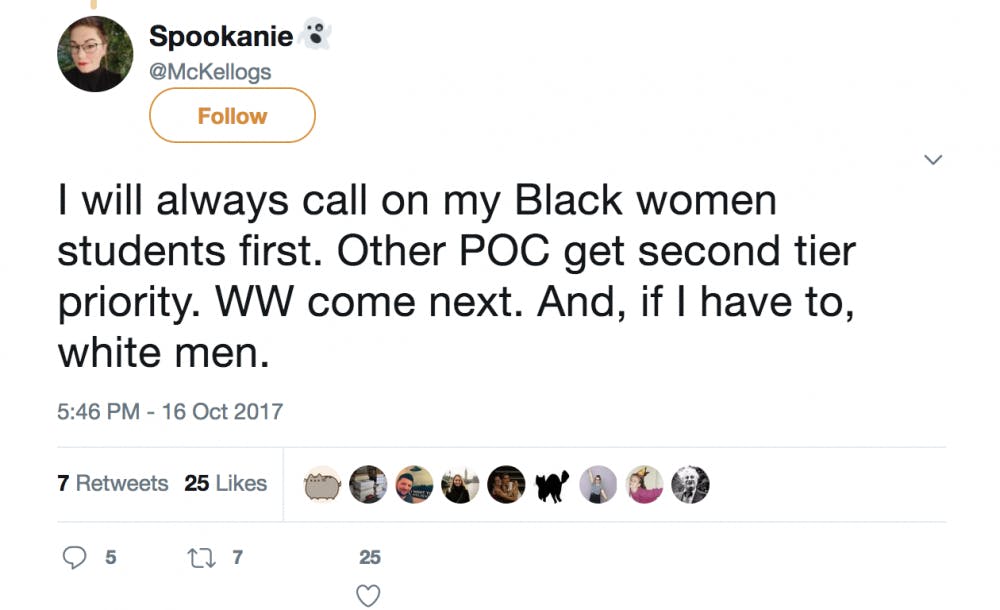Screen dimensions: 1000x610
Task: Open the stacked boxes liker avatar
Action: coord(369,484)
